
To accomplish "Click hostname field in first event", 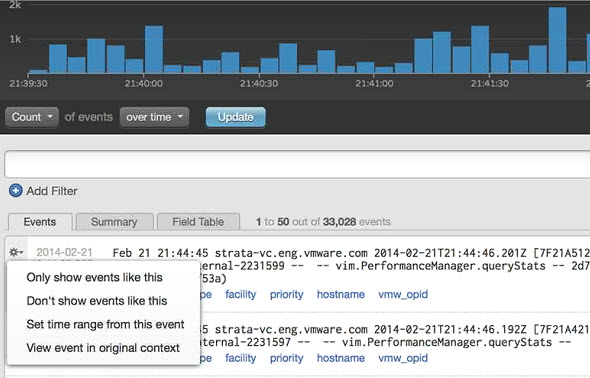I will click(341, 294).
